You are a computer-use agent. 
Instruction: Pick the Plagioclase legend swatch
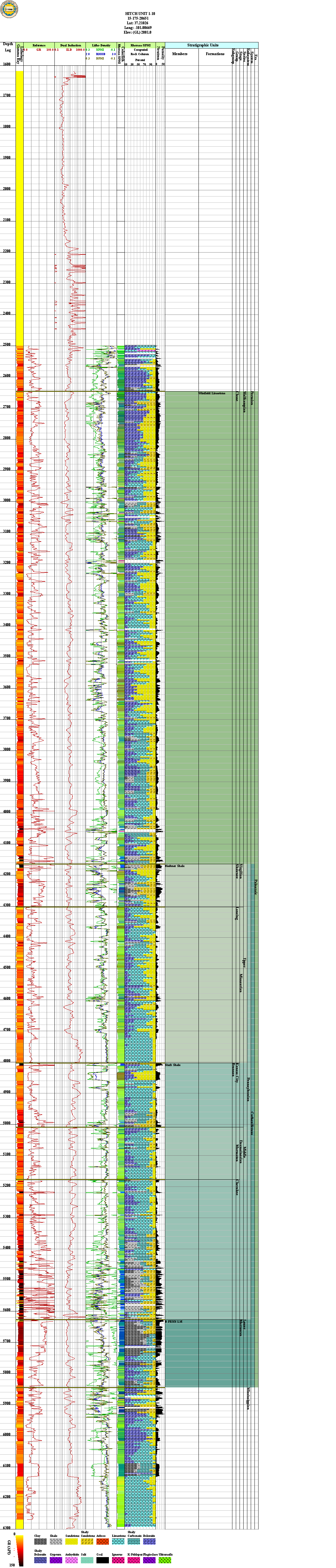click(149, 1561)
